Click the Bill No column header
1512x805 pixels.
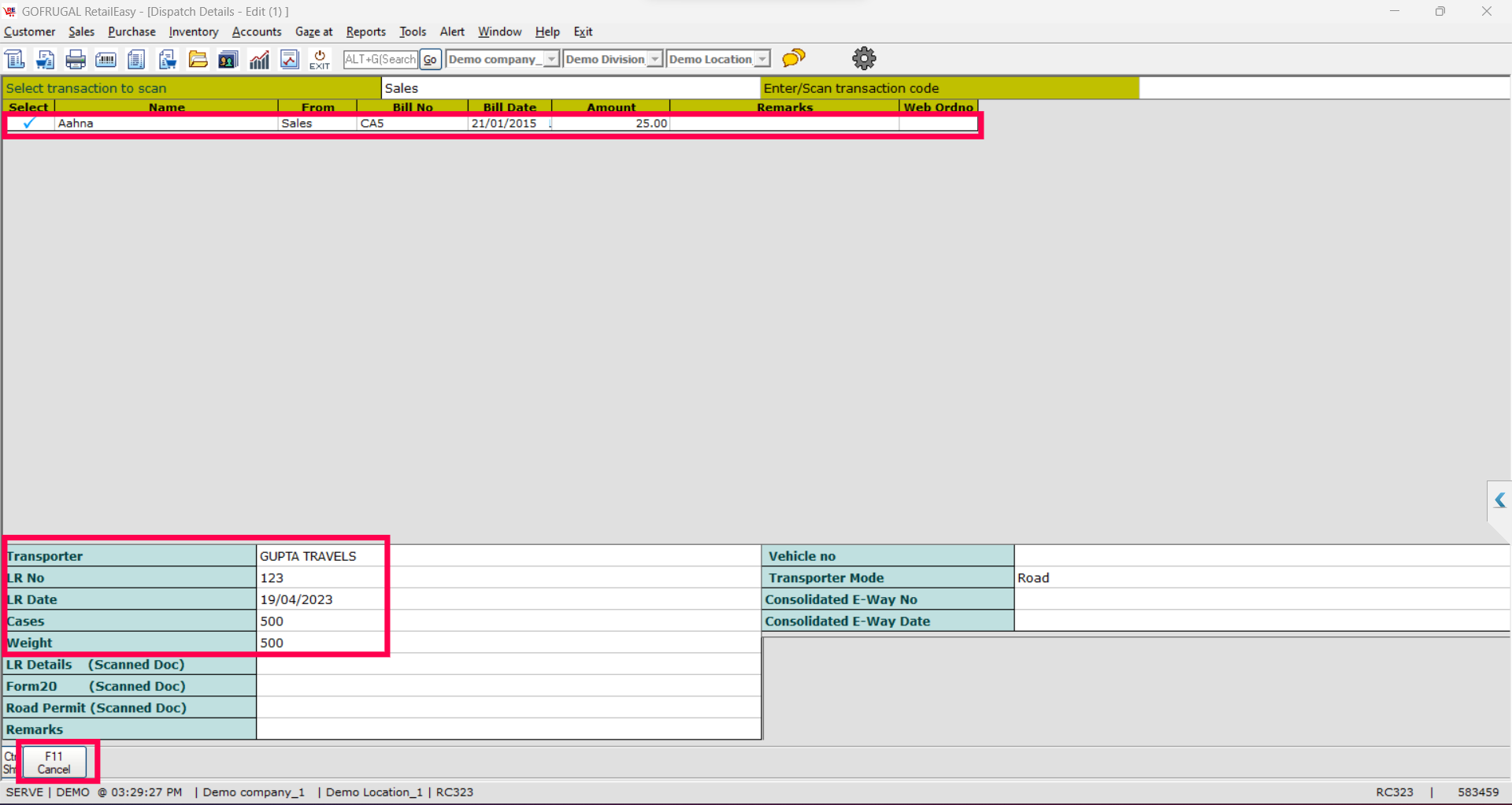(413, 107)
